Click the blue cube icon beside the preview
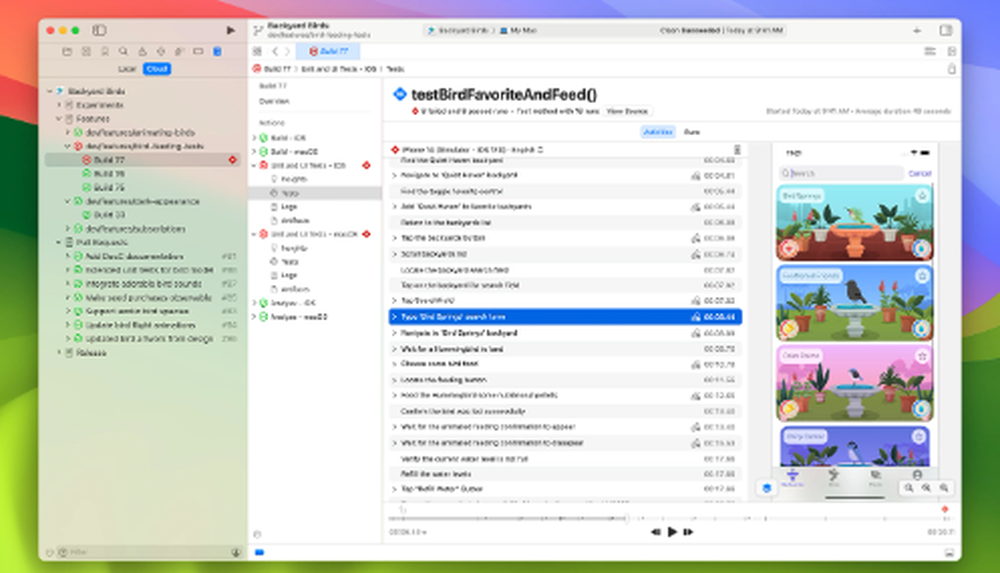 [767, 488]
